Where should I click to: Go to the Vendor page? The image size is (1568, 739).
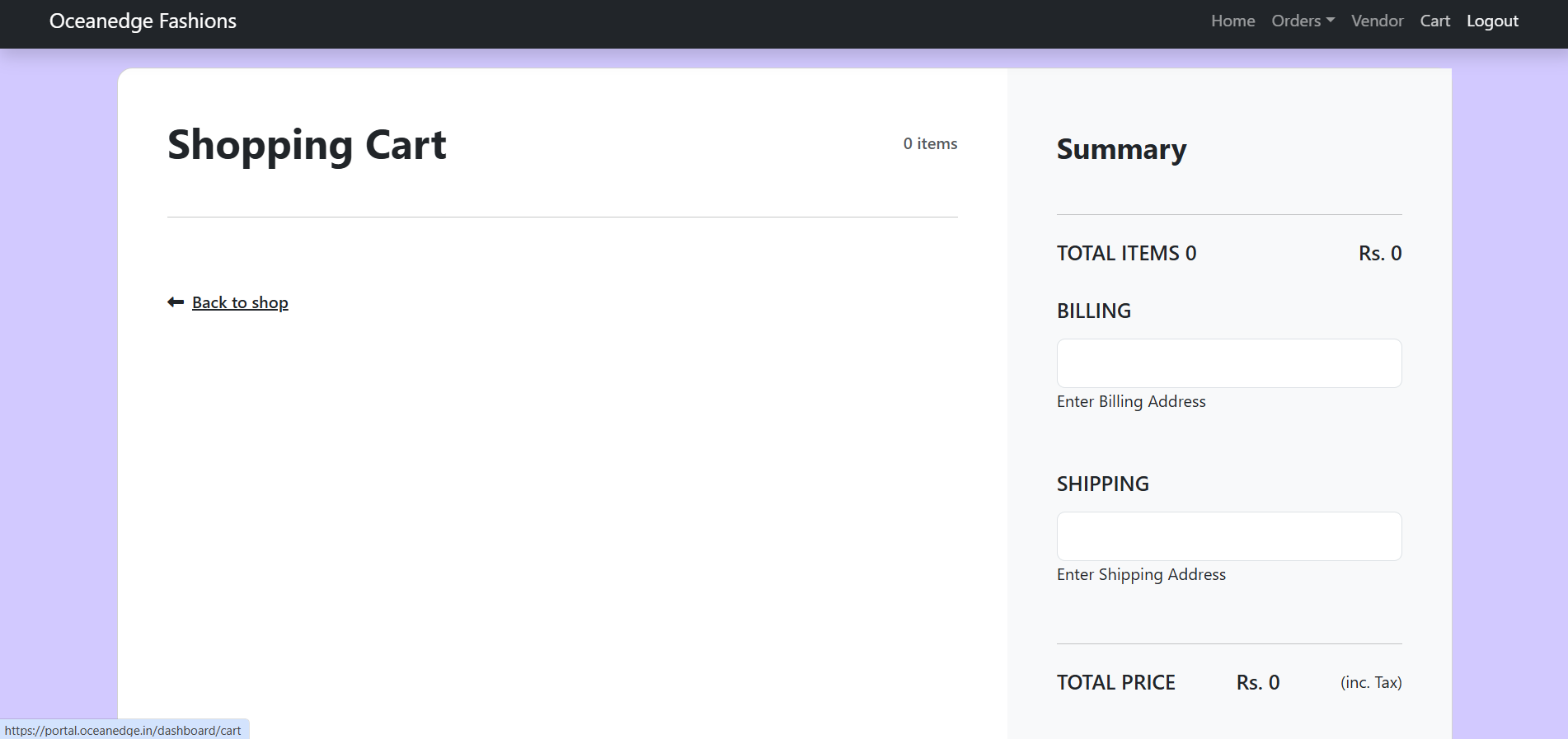(x=1377, y=21)
